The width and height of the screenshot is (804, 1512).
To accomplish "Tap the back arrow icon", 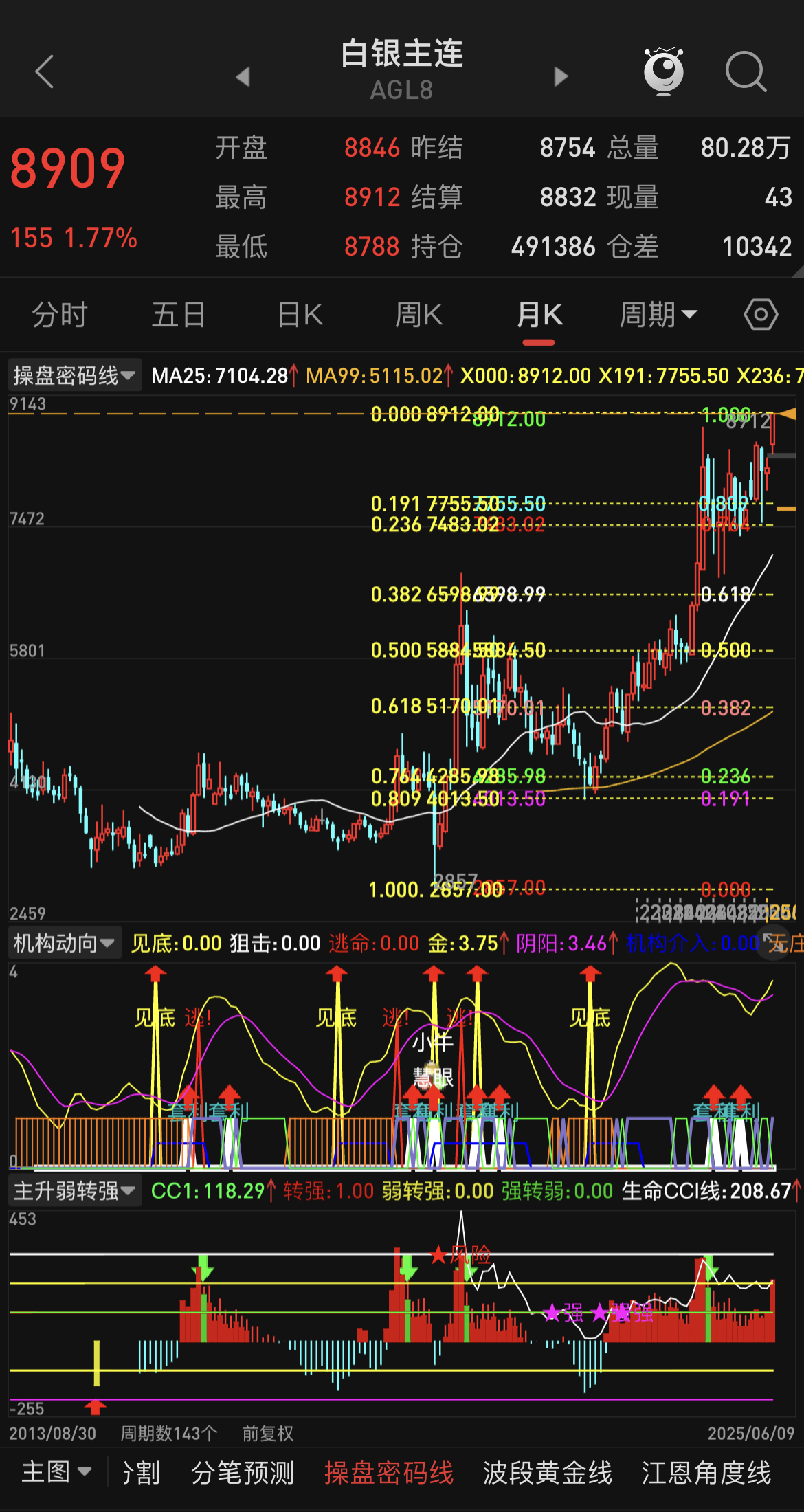I will tap(45, 71).
